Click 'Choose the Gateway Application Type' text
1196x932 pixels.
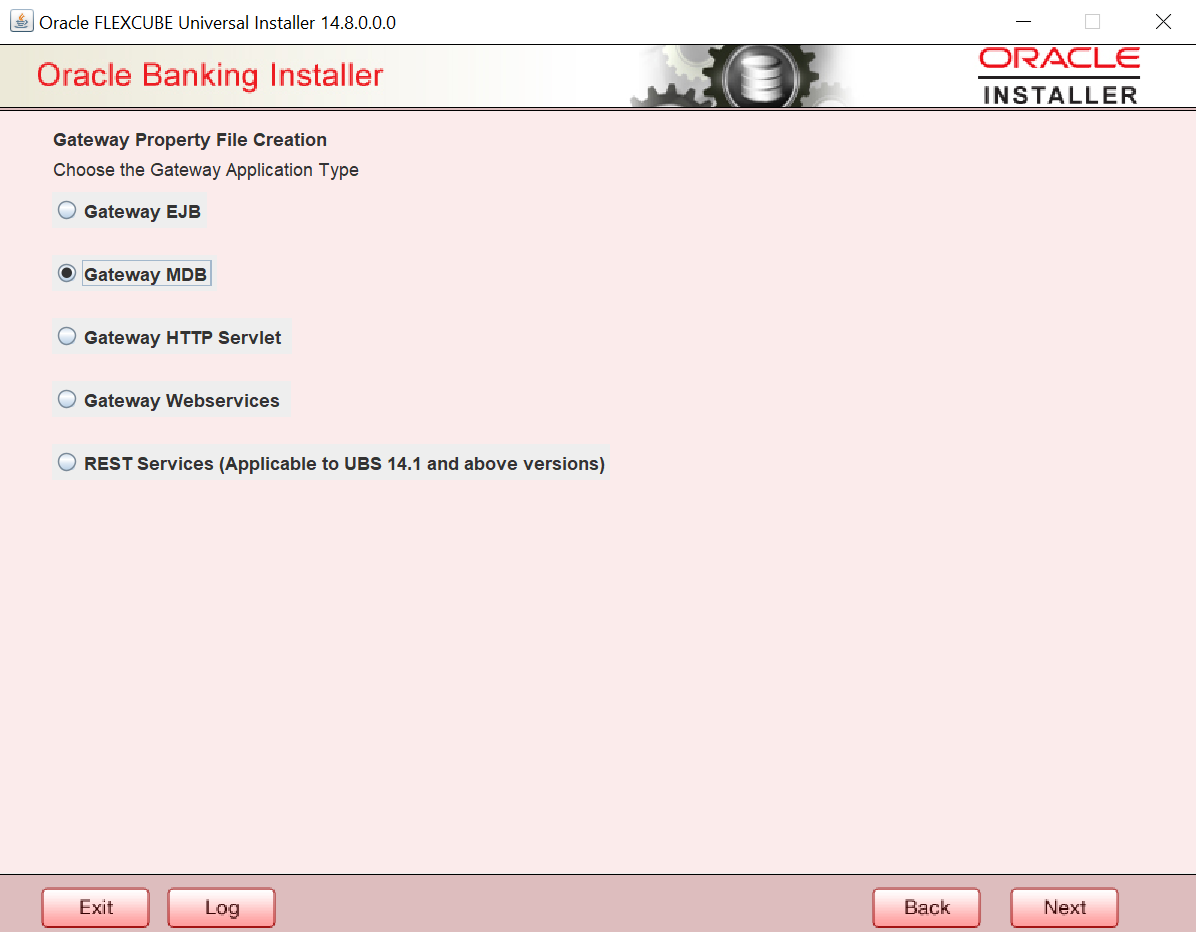coord(206,170)
